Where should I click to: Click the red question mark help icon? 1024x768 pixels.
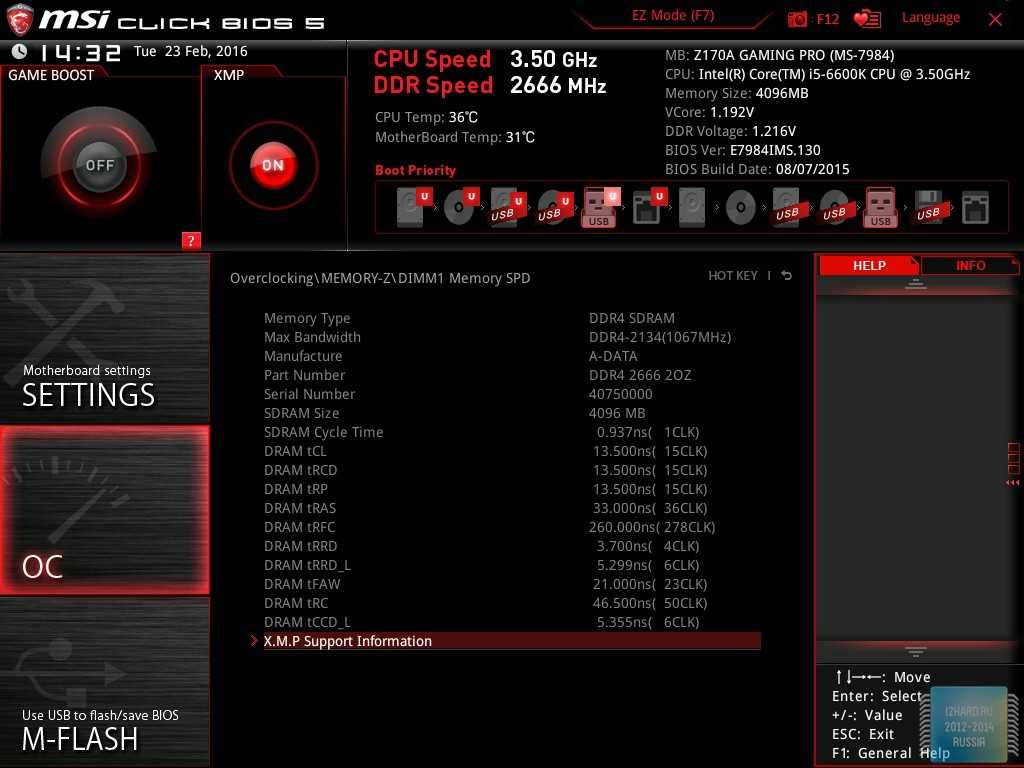coord(191,240)
